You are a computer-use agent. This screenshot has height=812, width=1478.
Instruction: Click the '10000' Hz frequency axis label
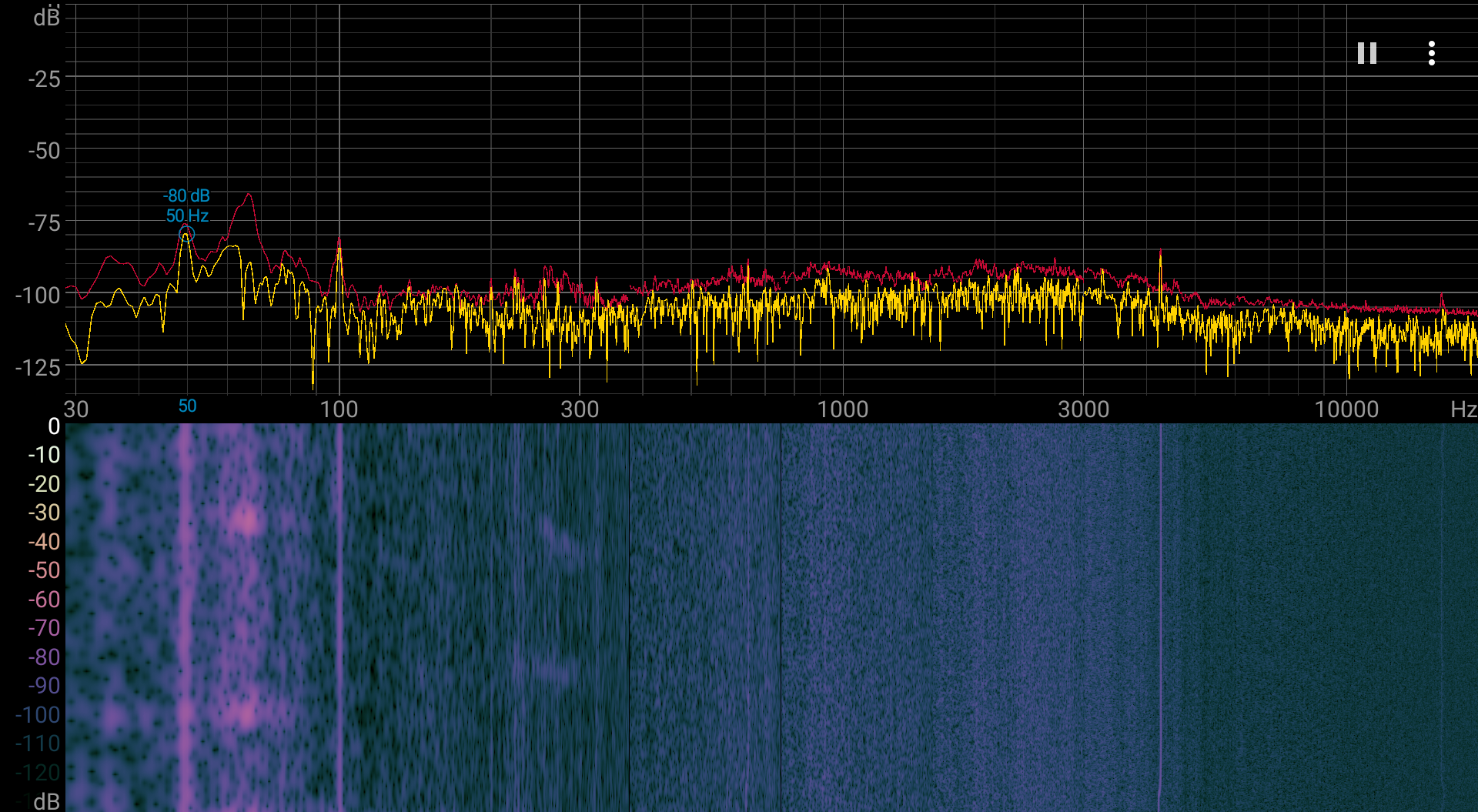click(1346, 409)
